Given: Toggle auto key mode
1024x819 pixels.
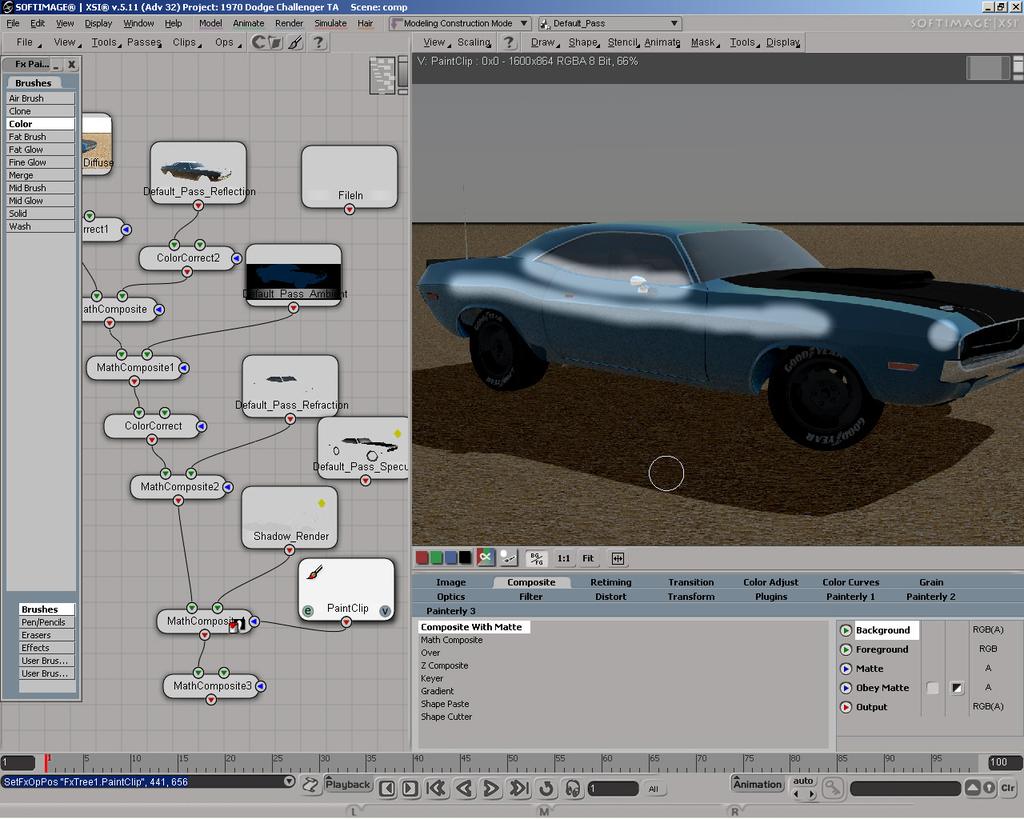Looking at the screenshot, I should coord(803,781).
